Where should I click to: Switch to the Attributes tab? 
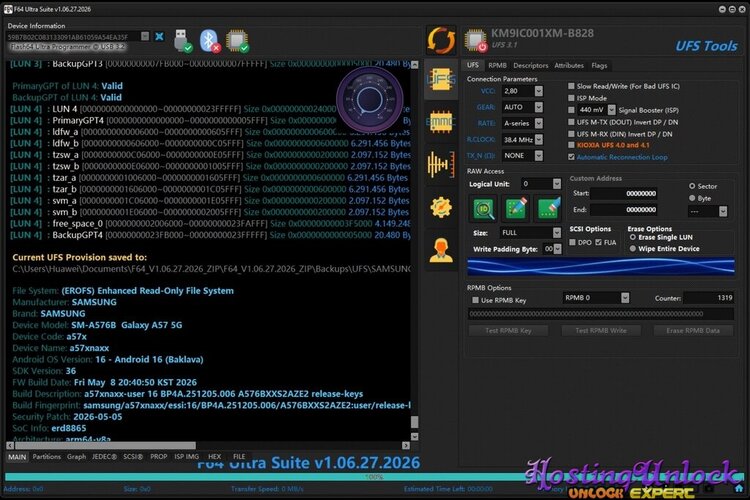click(569, 66)
